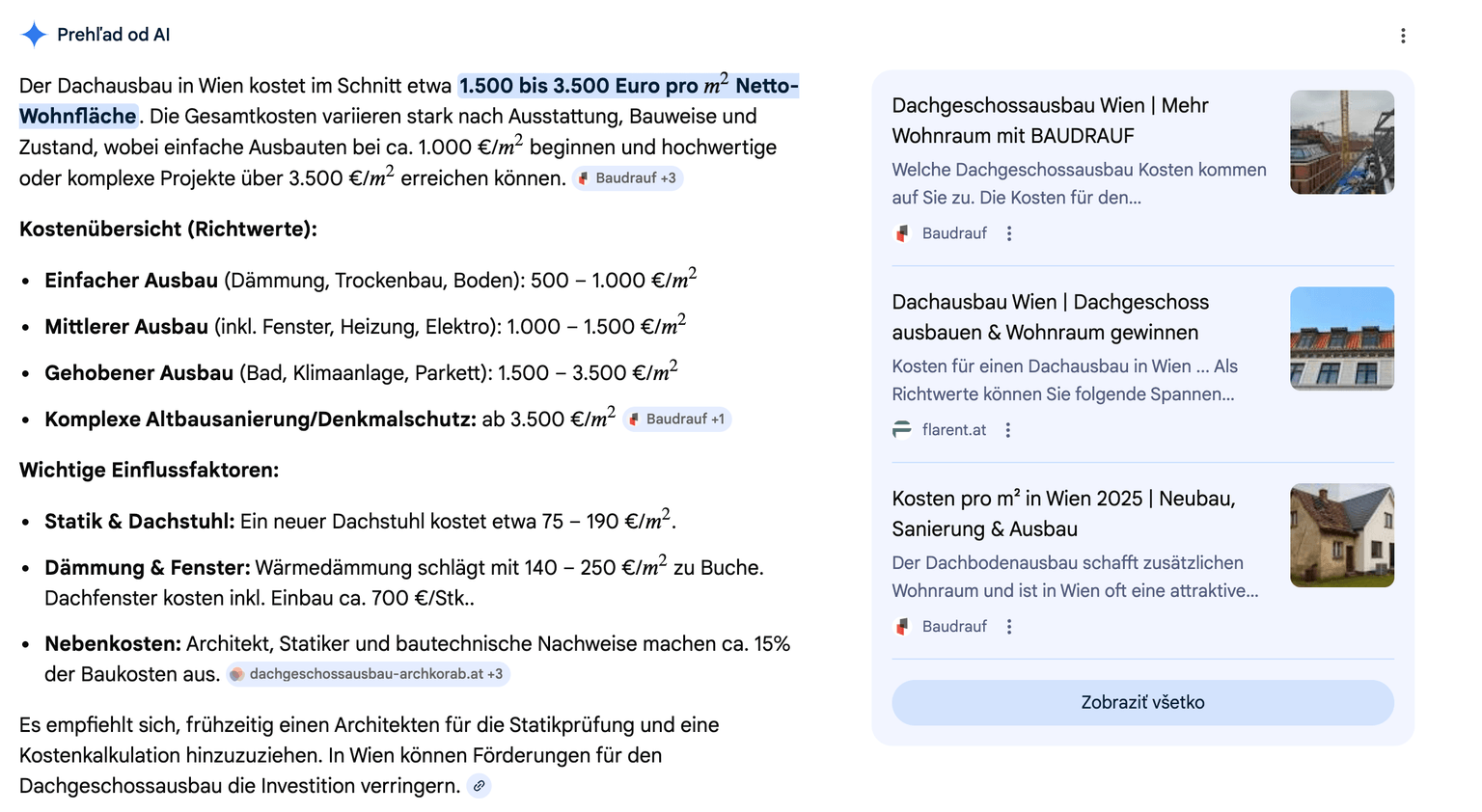Open the 'Baudrauf +3' source chip

[628, 178]
